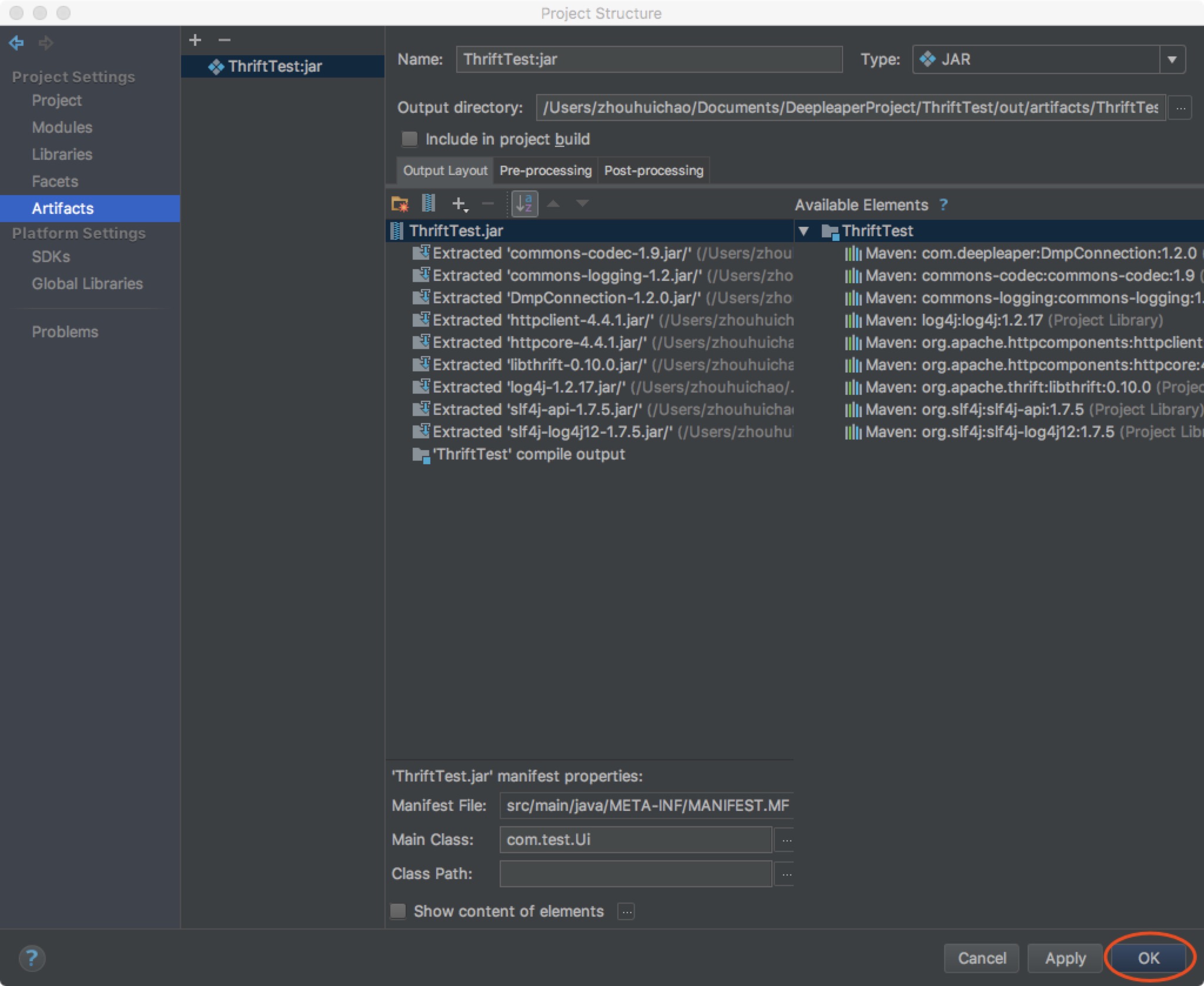The image size is (1204, 986).
Task: Click the empty Class Path field
Action: (x=636, y=874)
